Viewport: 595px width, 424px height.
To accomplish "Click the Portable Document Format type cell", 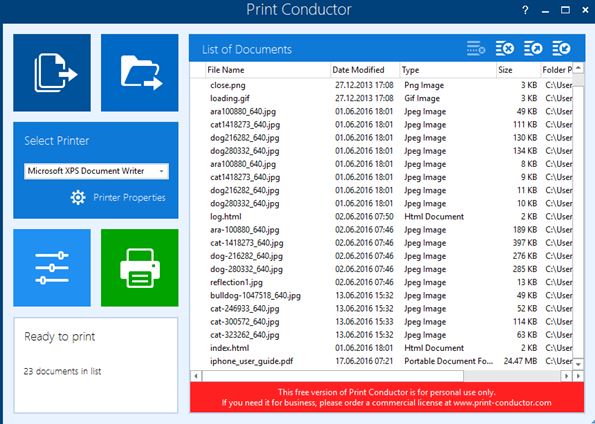I will (x=449, y=361).
